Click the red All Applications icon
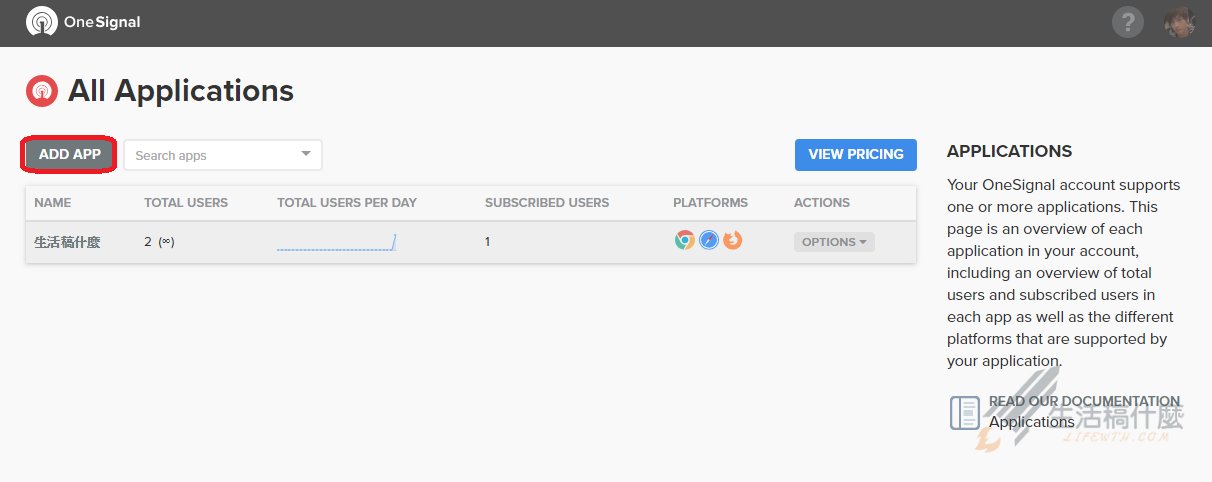 [x=42, y=91]
